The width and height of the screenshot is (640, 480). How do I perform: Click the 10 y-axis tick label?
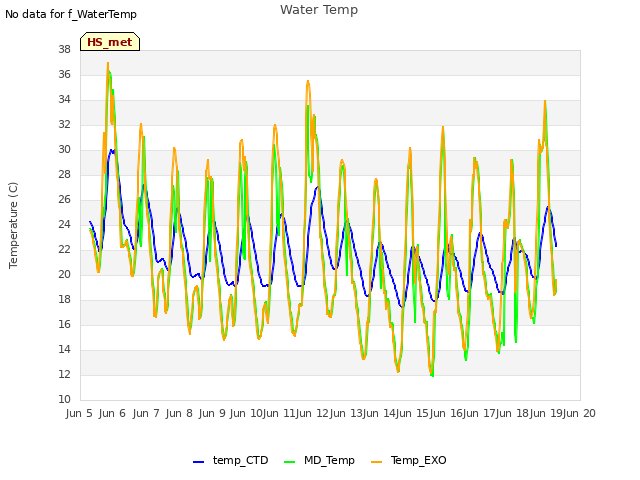pyautogui.click(x=64, y=400)
